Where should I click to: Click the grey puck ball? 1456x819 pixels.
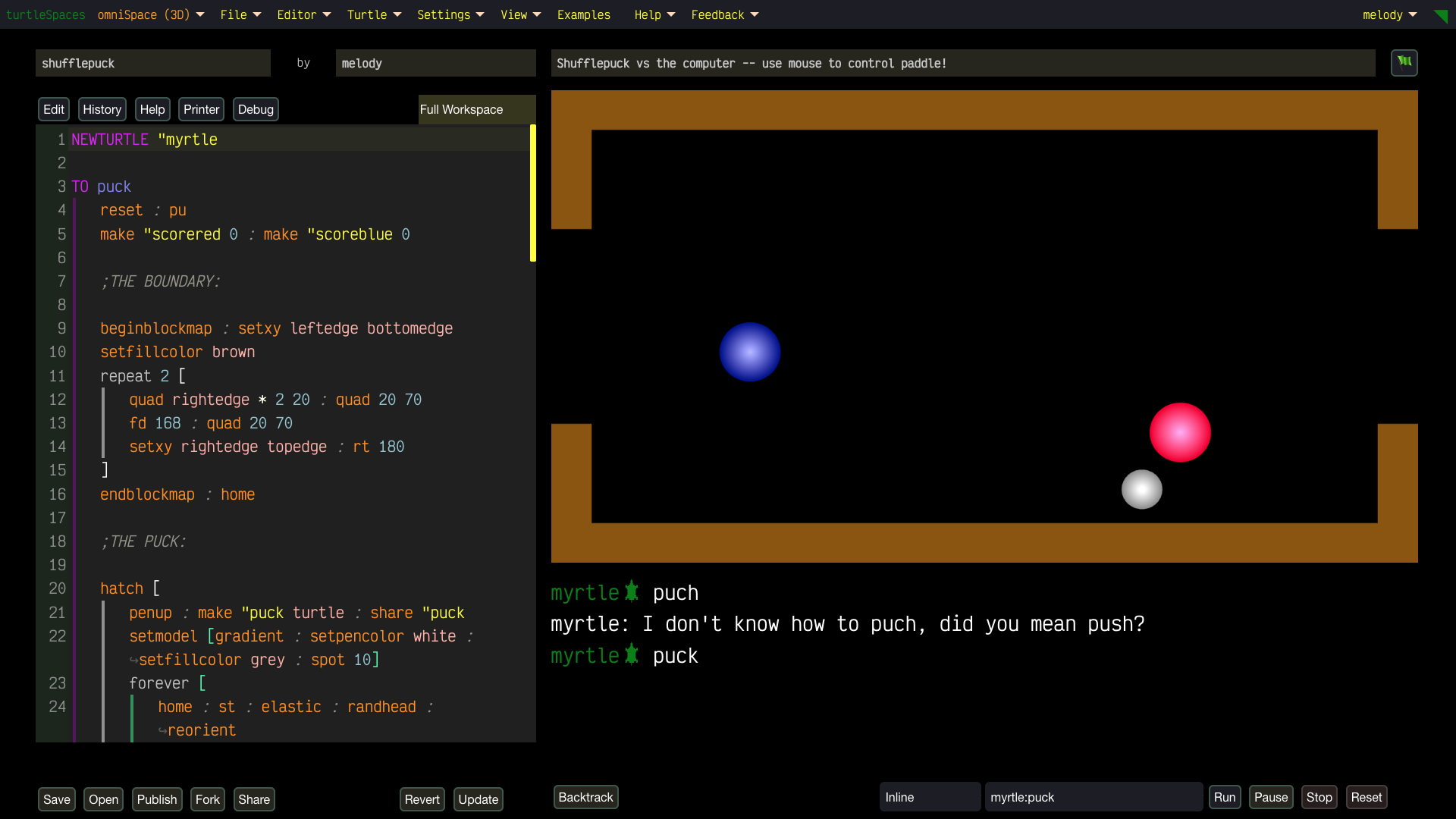coord(1141,489)
